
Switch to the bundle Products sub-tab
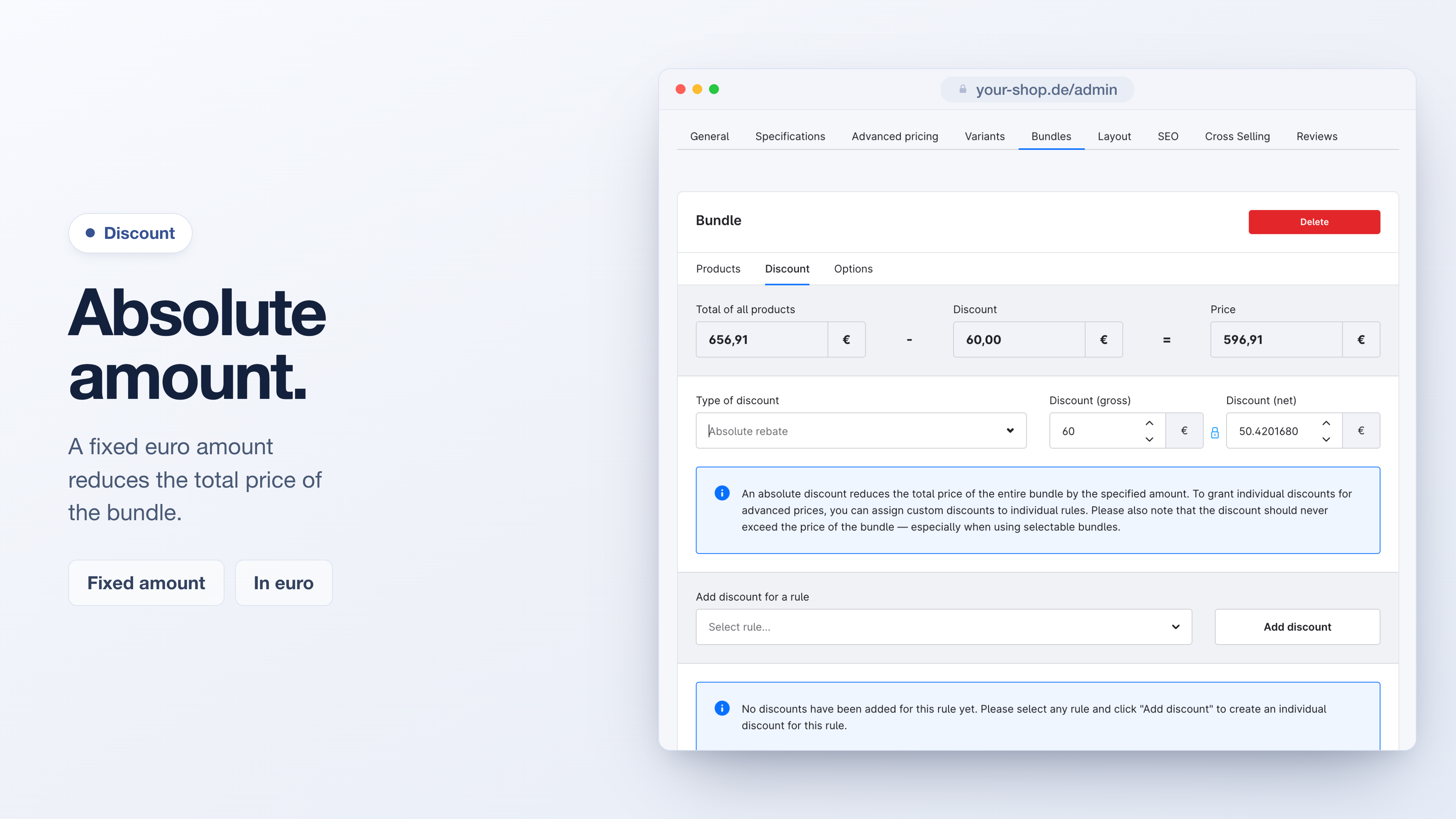coord(718,268)
